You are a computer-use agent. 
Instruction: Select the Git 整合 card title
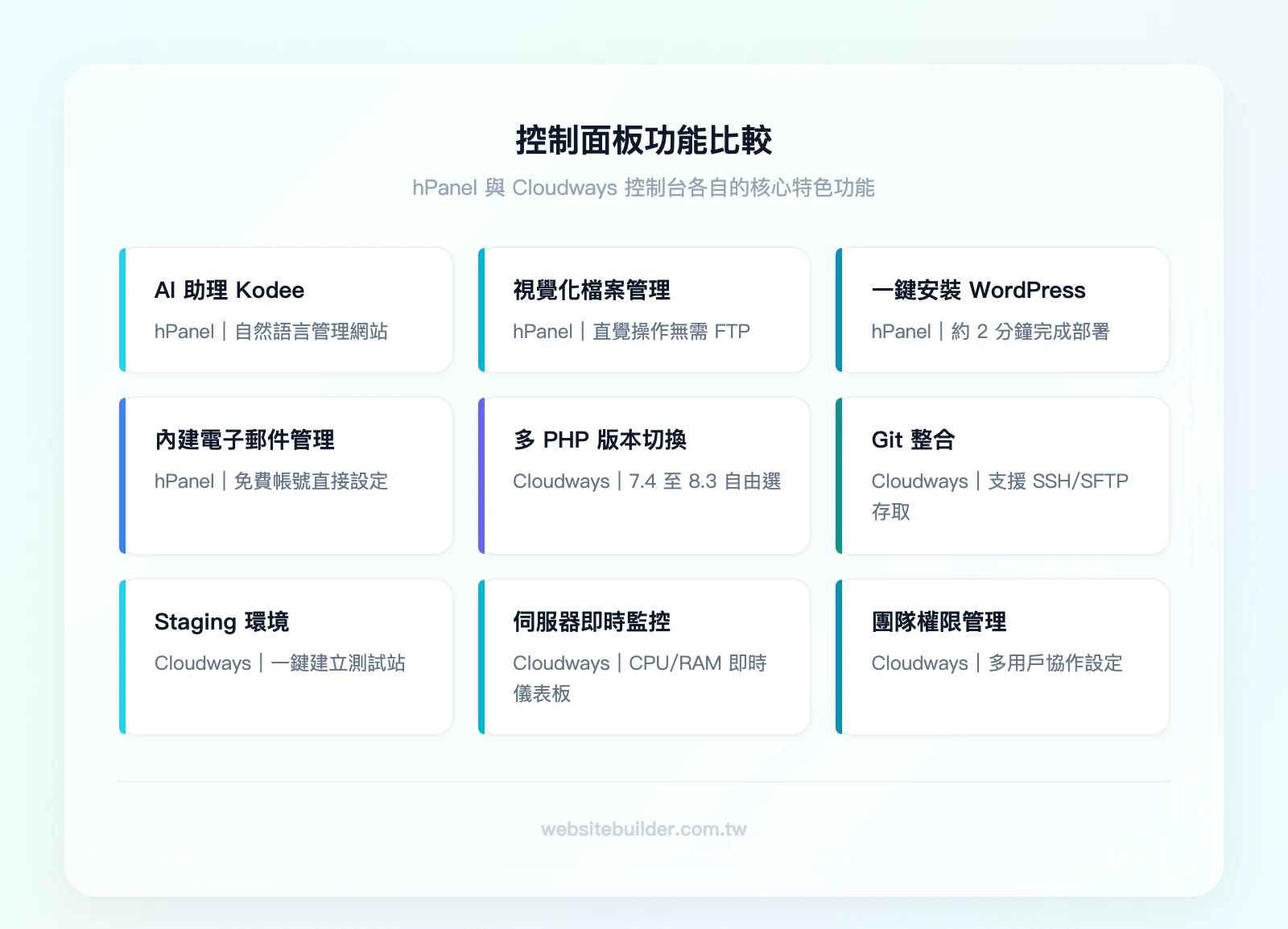pos(914,440)
